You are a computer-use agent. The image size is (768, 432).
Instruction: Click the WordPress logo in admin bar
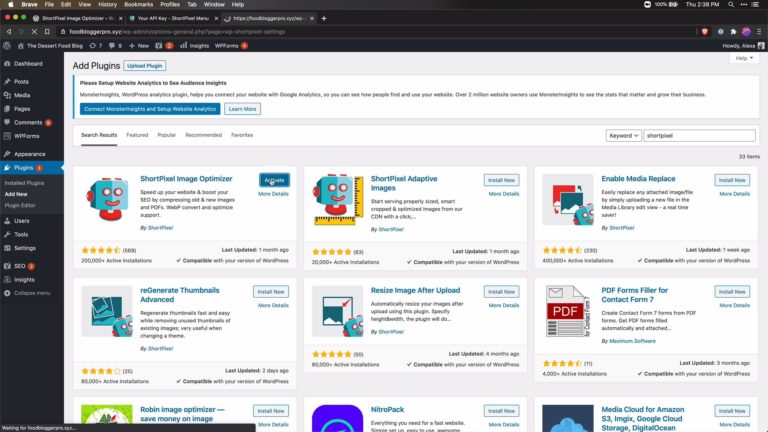coord(7,46)
